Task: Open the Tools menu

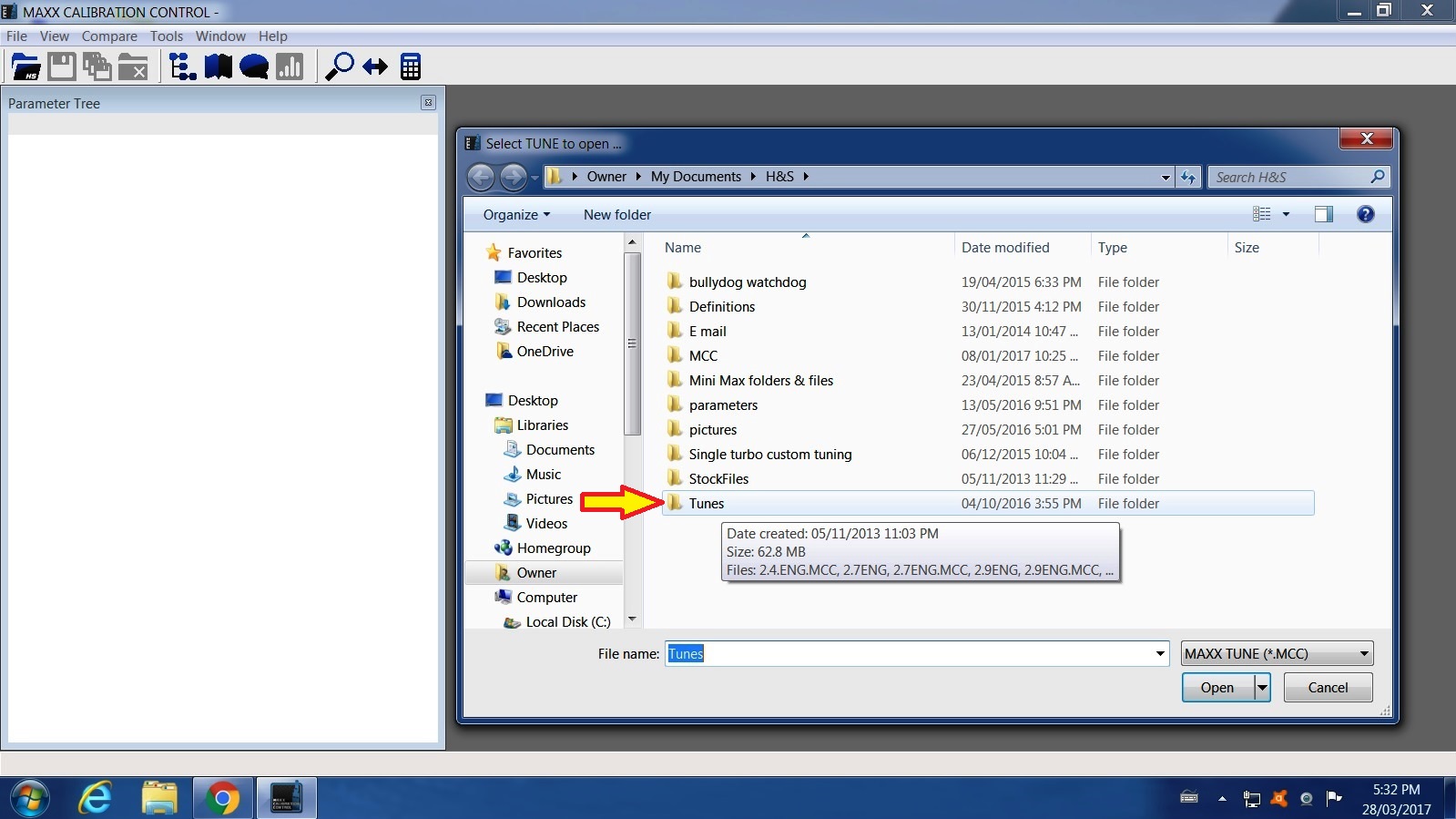Action: [x=167, y=36]
